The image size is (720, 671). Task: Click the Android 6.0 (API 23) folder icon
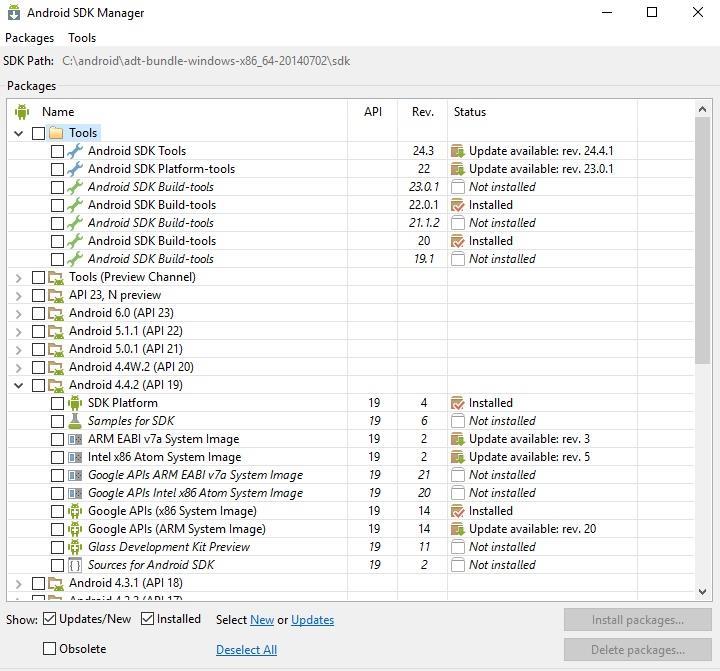pos(56,313)
